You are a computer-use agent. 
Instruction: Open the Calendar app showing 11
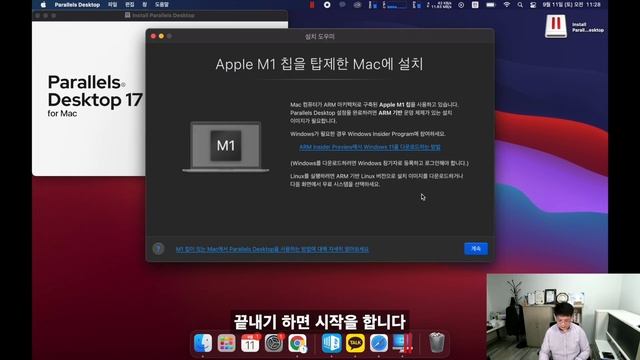(250, 343)
